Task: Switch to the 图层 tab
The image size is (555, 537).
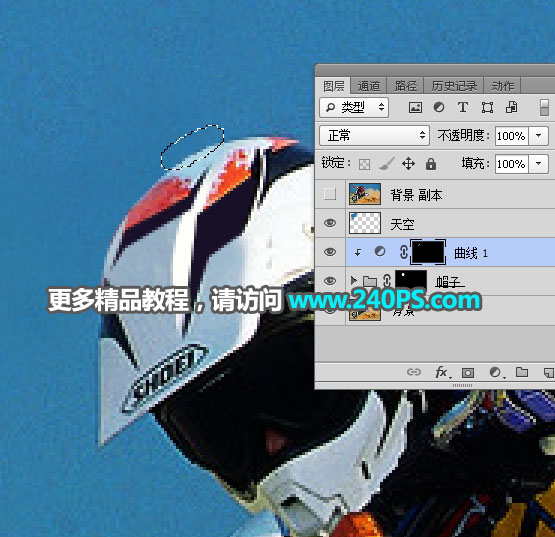Action: (x=333, y=86)
